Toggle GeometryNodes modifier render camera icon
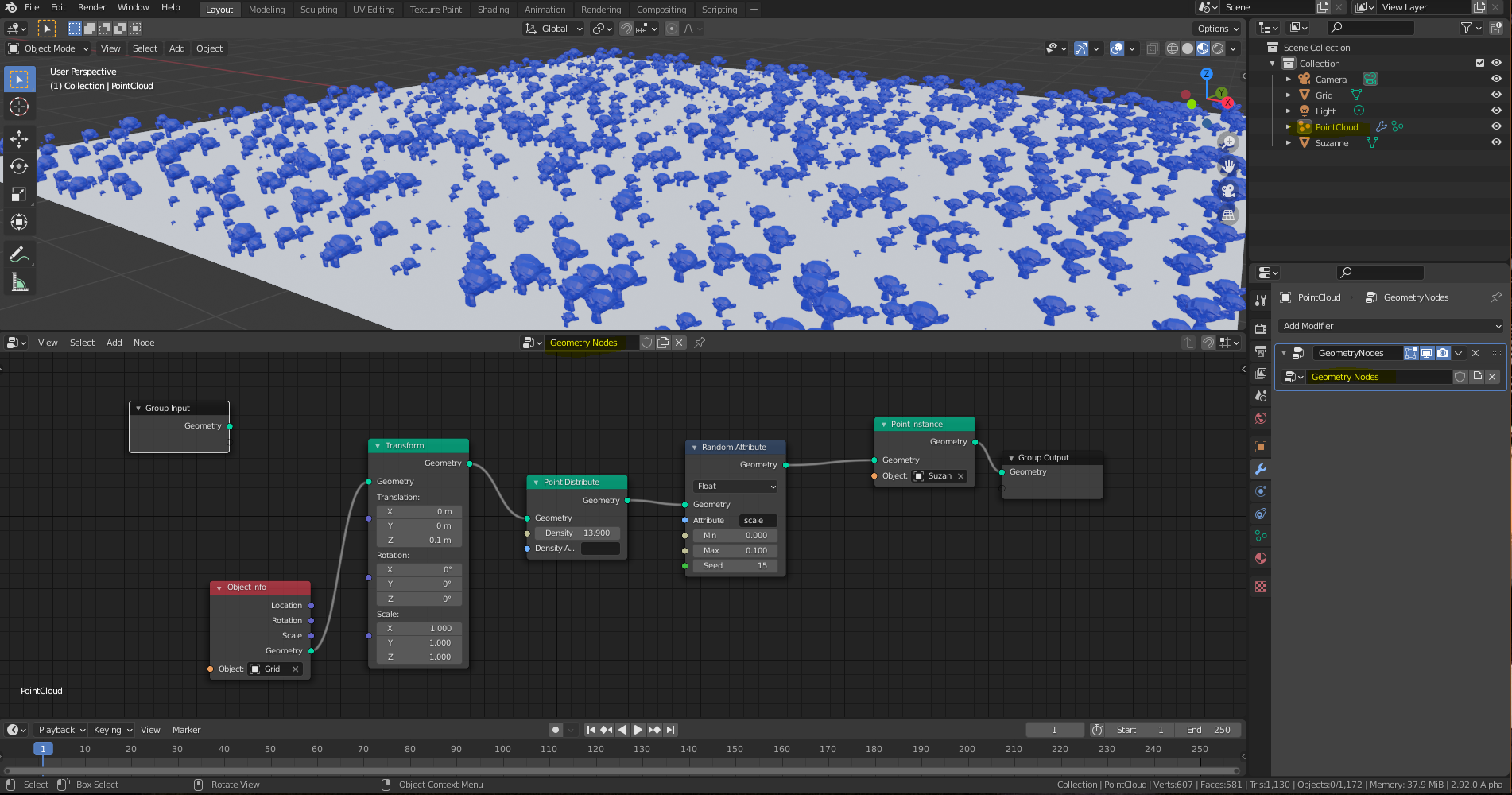Screen dimensions: 1512x795 [1443, 353]
